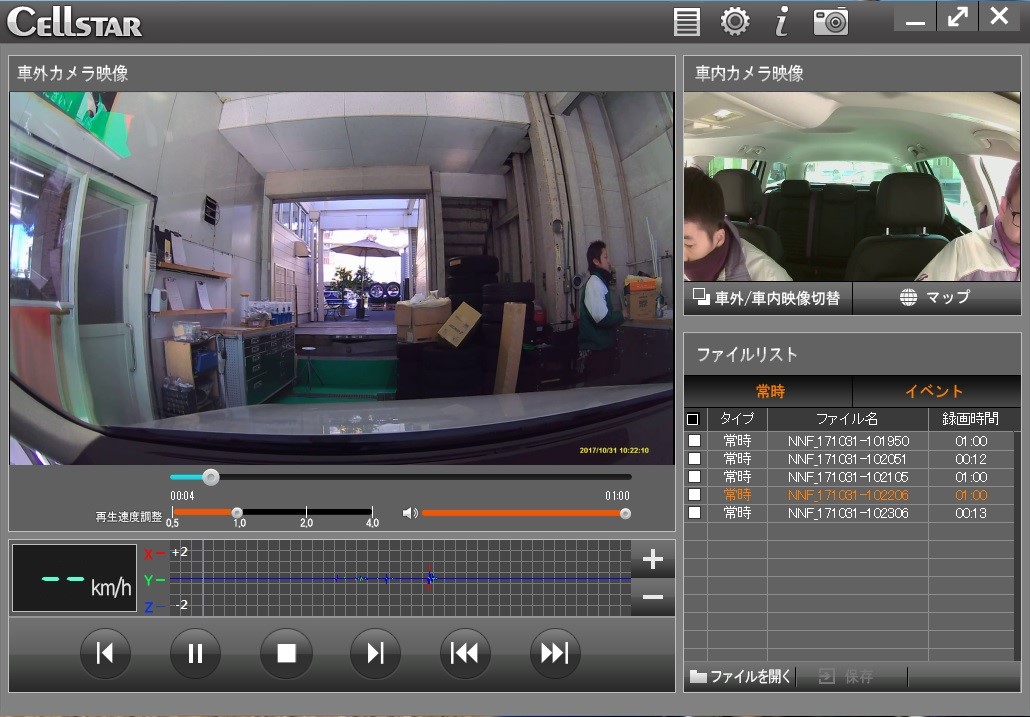1030x717 pixels.
Task: Click the 車外/車内映像切替 button
Action: [x=768, y=298]
